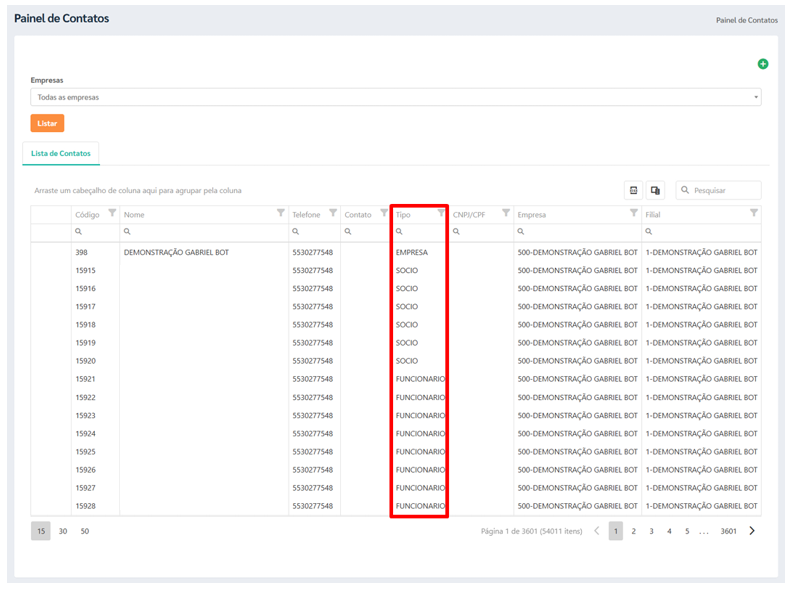
Task: Click the Filial cell in row 15927
Action: [x=701, y=488]
